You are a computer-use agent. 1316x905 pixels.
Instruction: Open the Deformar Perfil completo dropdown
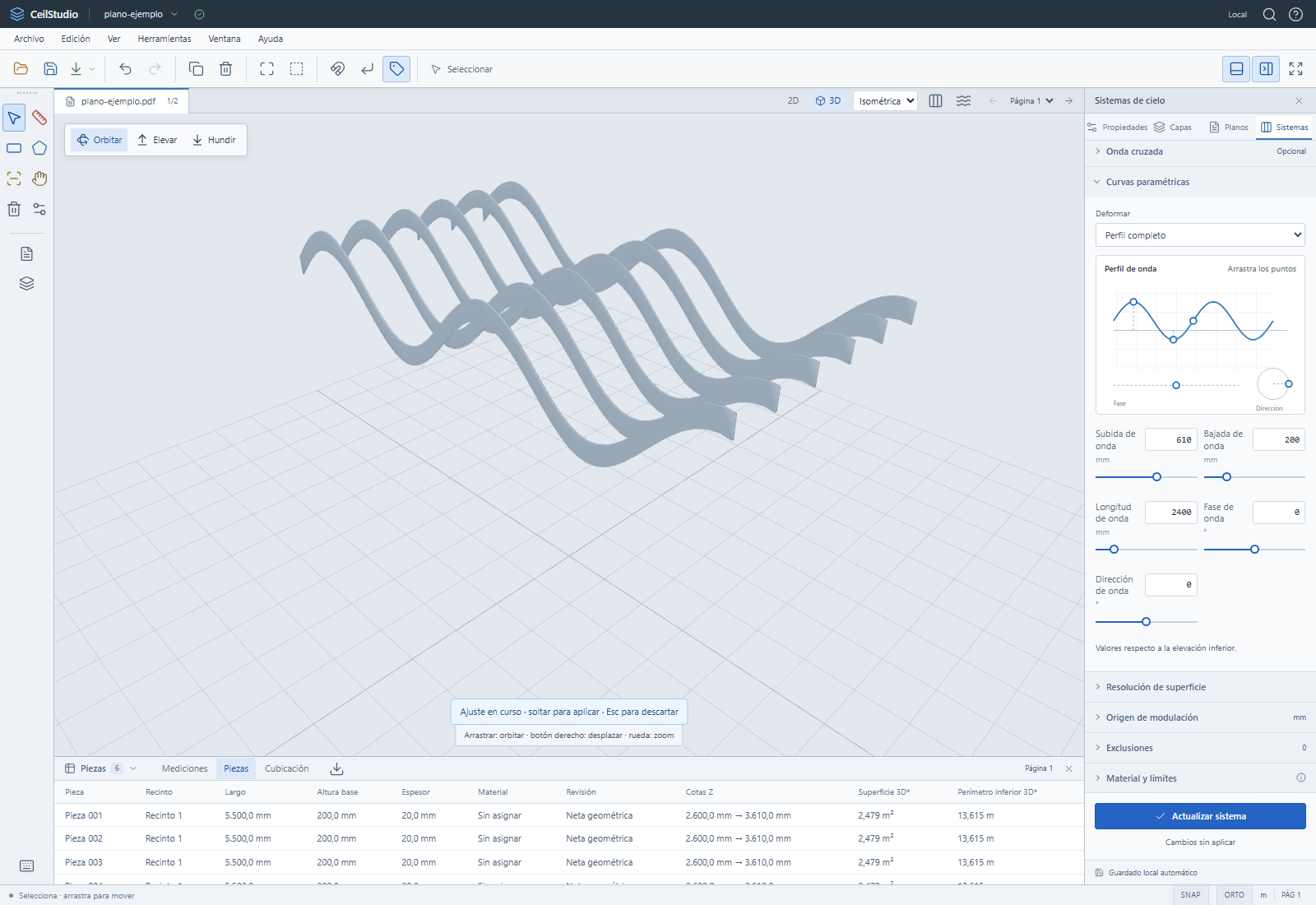pos(1200,235)
